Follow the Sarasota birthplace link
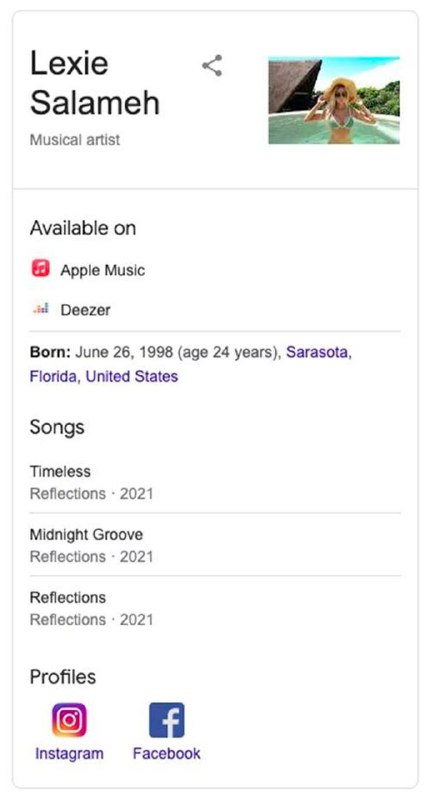The width and height of the screenshot is (430, 800). click(318, 352)
